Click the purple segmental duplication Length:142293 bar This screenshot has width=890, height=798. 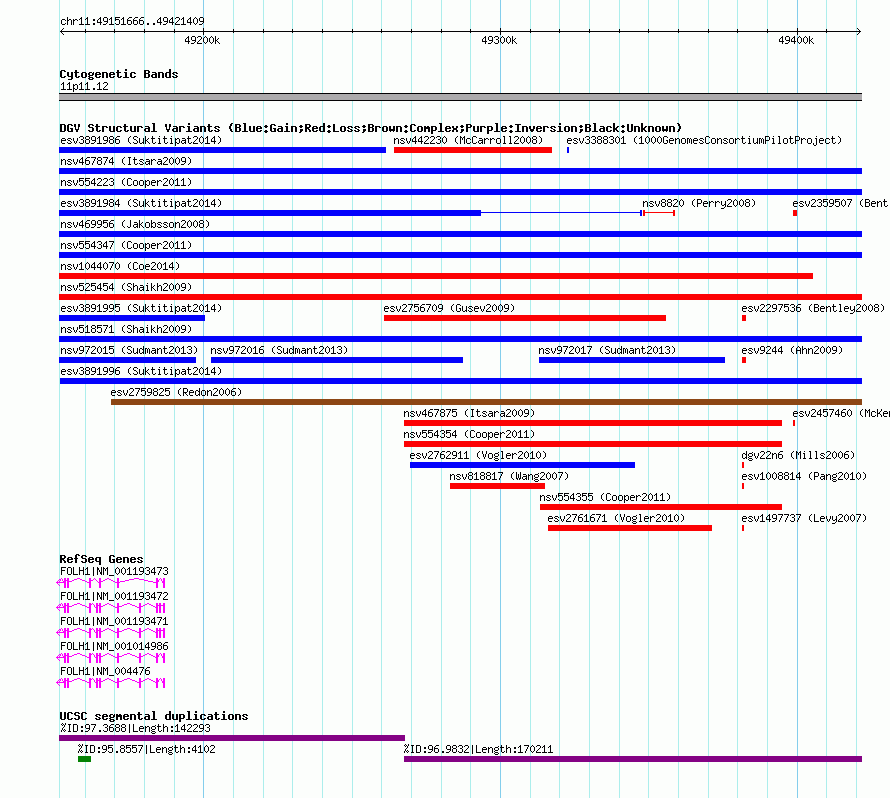tap(232, 738)
